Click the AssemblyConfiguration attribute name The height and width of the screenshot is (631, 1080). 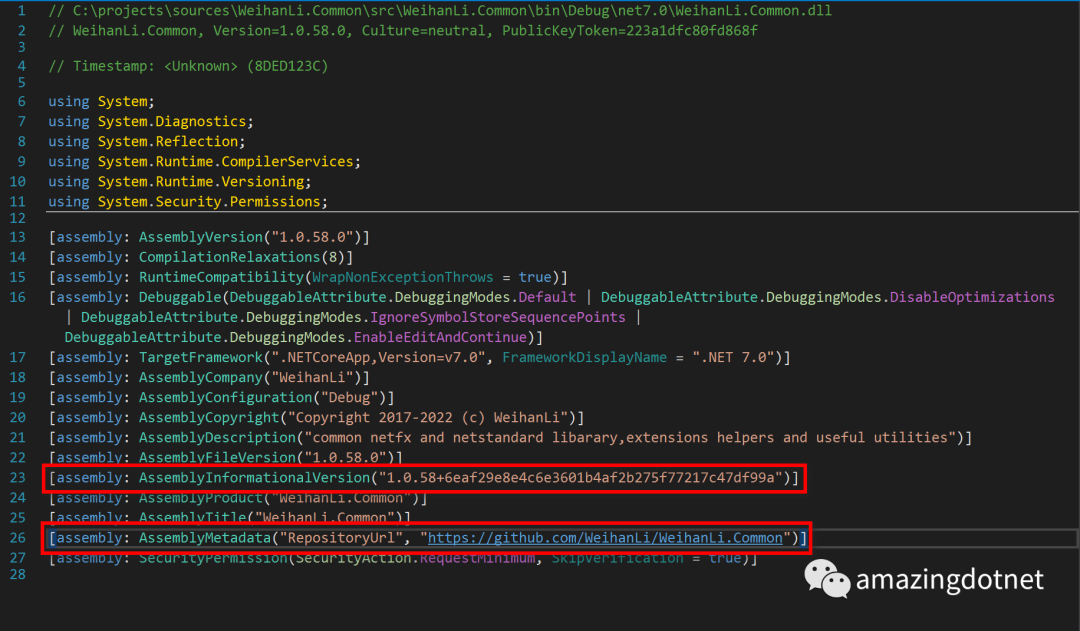pos(226,397)
